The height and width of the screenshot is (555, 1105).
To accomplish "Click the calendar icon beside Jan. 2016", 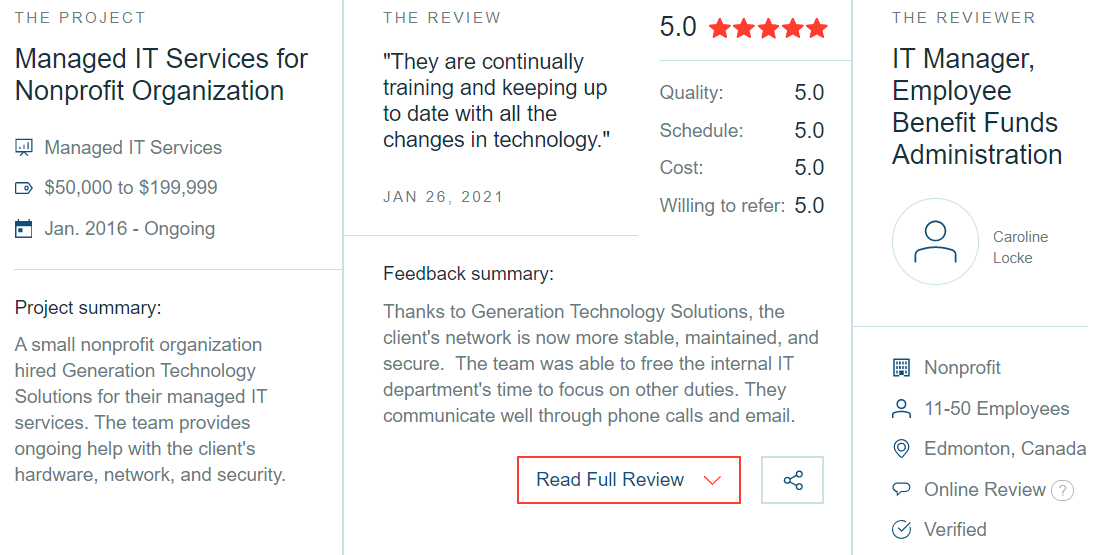I will [24, 229].
